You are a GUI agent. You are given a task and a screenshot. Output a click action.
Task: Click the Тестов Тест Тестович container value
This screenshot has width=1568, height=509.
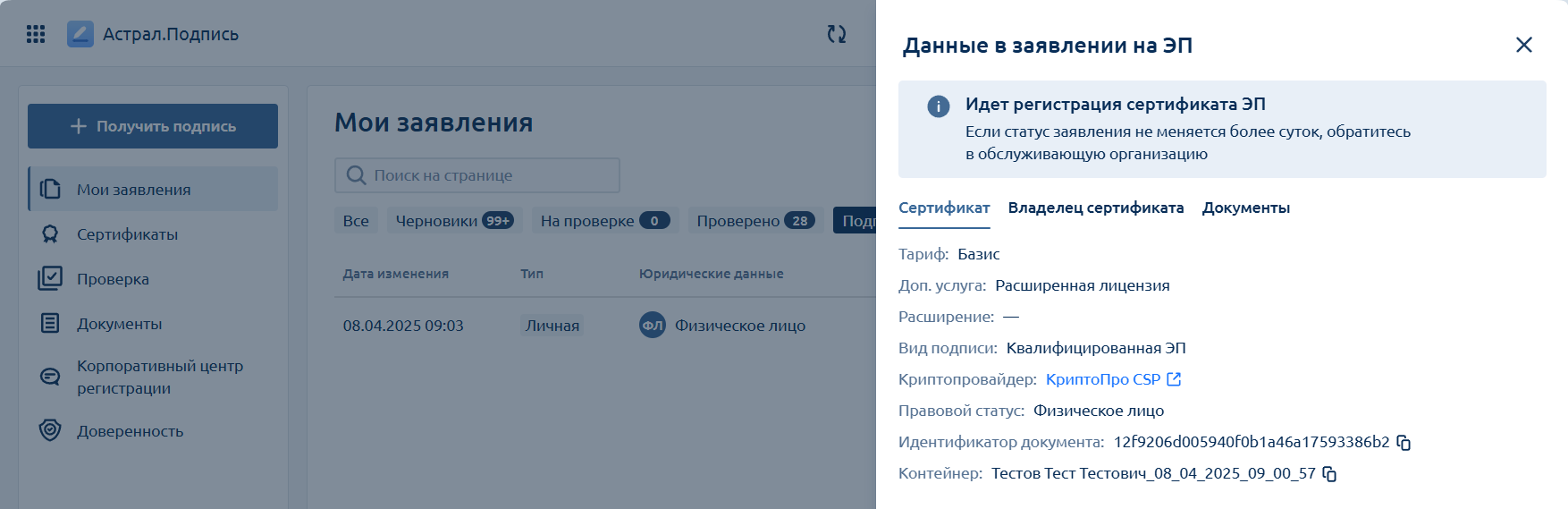click(1153, 473)
